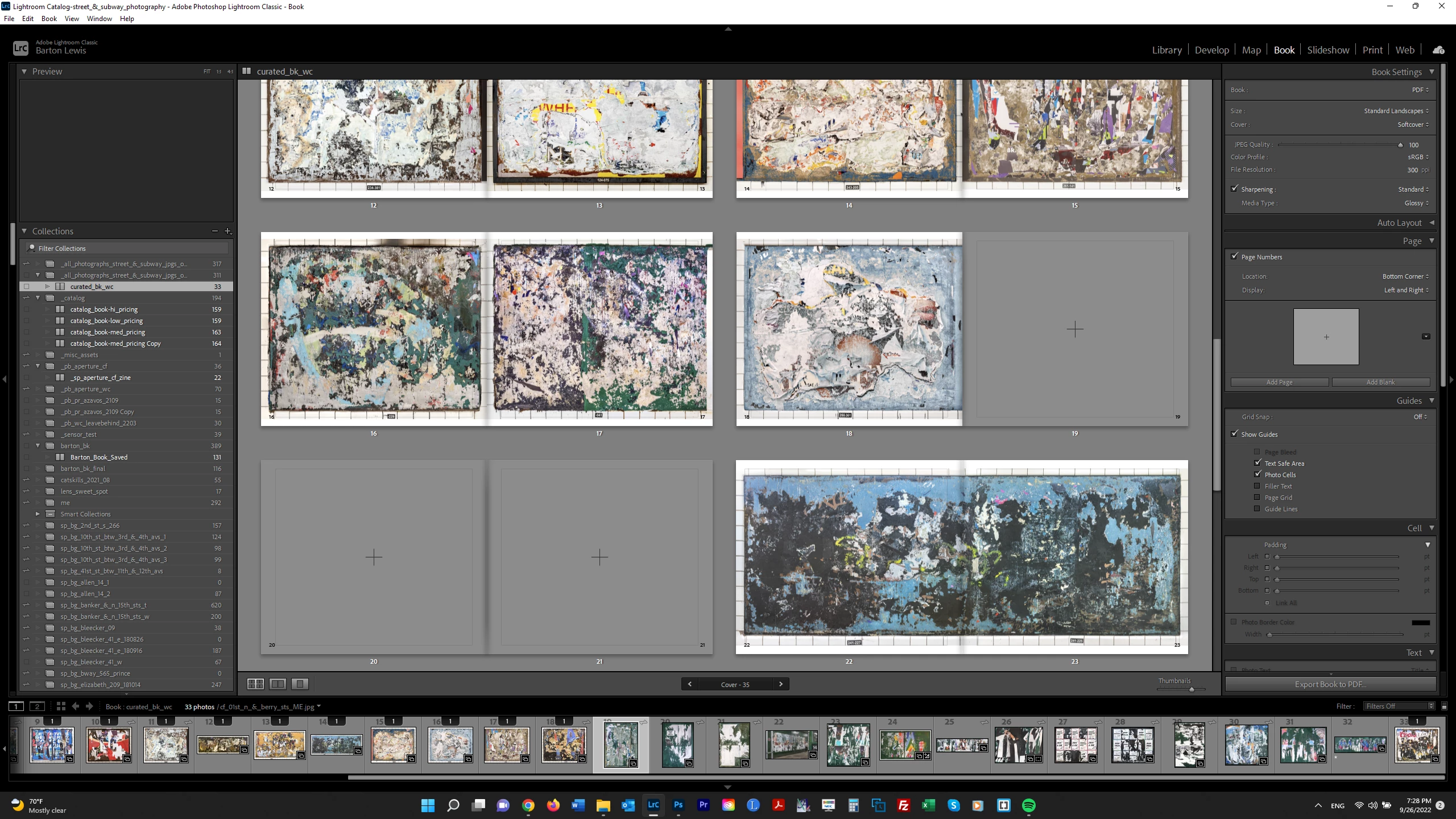The image size is (1456, 819).
Task: Click the Add Blank button
Action: pos(1380,382)
